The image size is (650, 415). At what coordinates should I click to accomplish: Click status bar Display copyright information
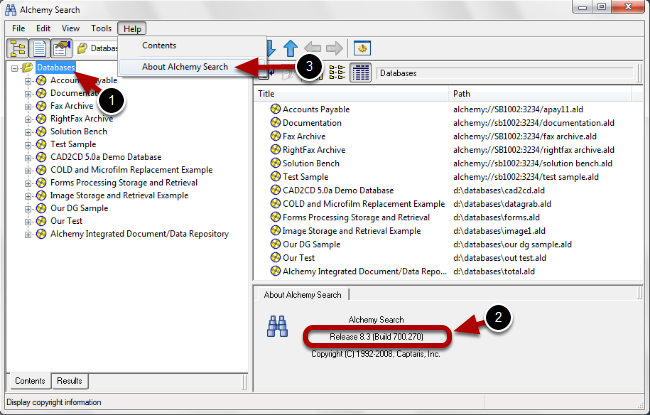coord(54,402)
